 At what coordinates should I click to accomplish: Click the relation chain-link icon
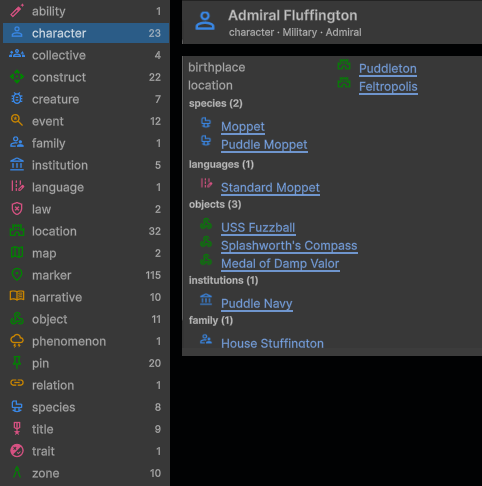[x=17, y=383]
